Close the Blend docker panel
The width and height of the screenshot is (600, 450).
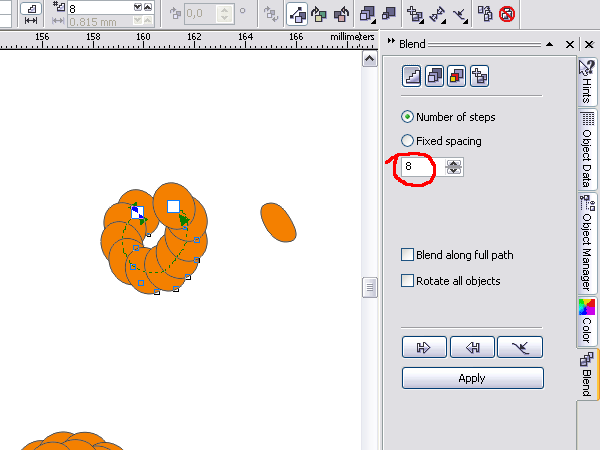(x=570, y=45)
